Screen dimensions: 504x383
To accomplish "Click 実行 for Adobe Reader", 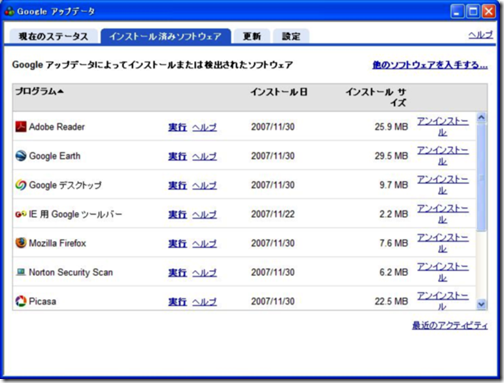I will [x=177, y=127].
